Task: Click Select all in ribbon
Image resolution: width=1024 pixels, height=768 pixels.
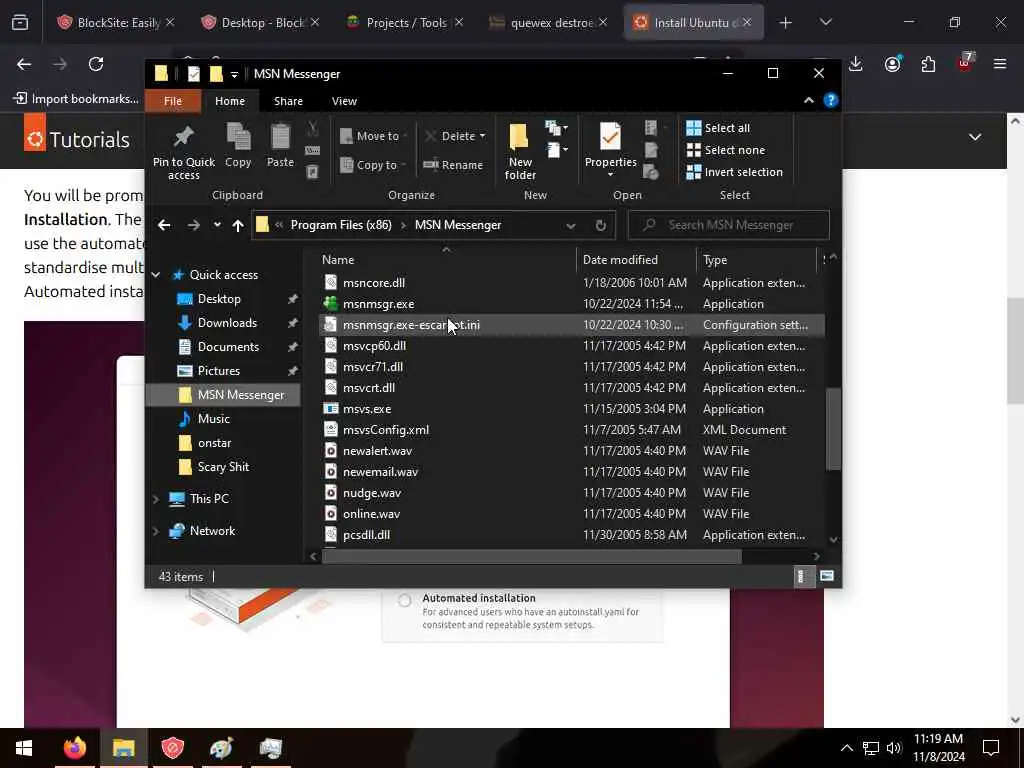Action: (x=718, y=128)
